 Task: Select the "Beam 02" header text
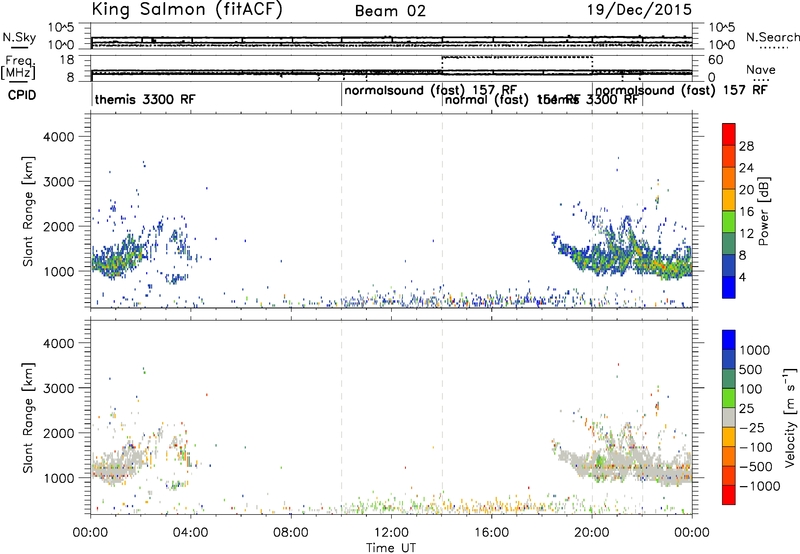390,11
